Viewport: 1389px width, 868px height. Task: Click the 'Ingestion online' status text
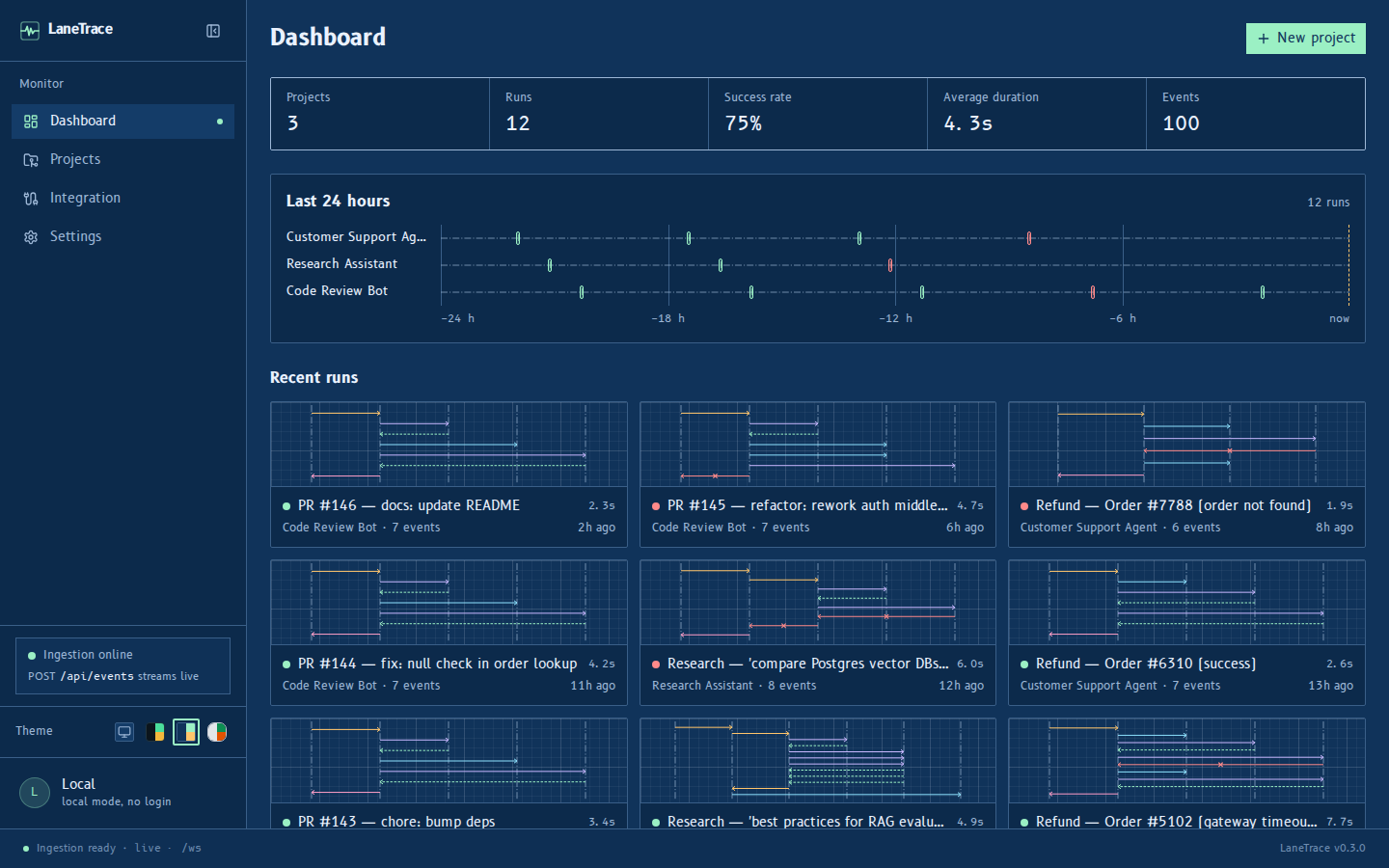tap(88, 655)
